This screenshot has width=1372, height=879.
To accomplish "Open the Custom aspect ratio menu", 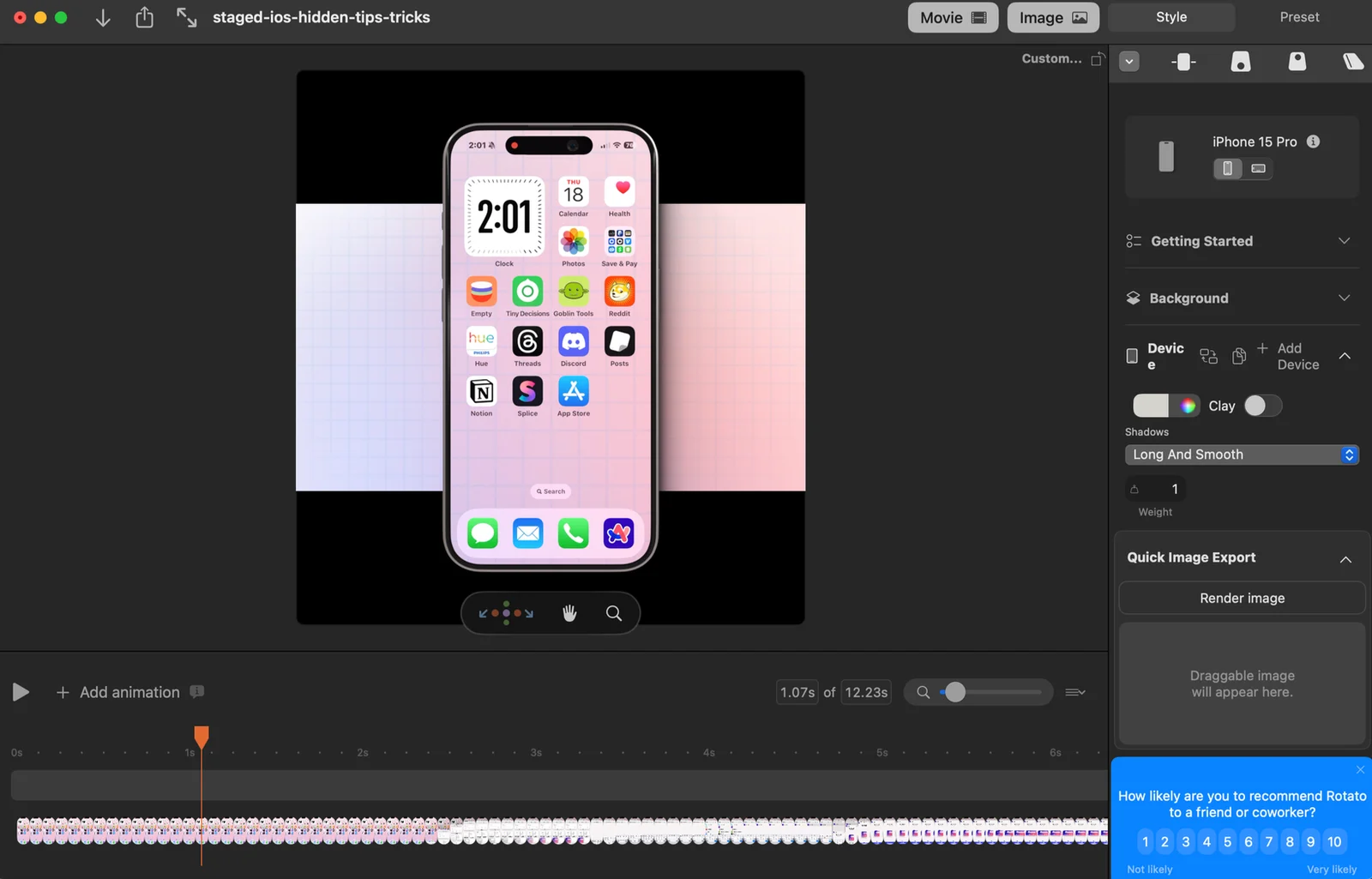I will pyautogui.click(x=1051, y=58).
